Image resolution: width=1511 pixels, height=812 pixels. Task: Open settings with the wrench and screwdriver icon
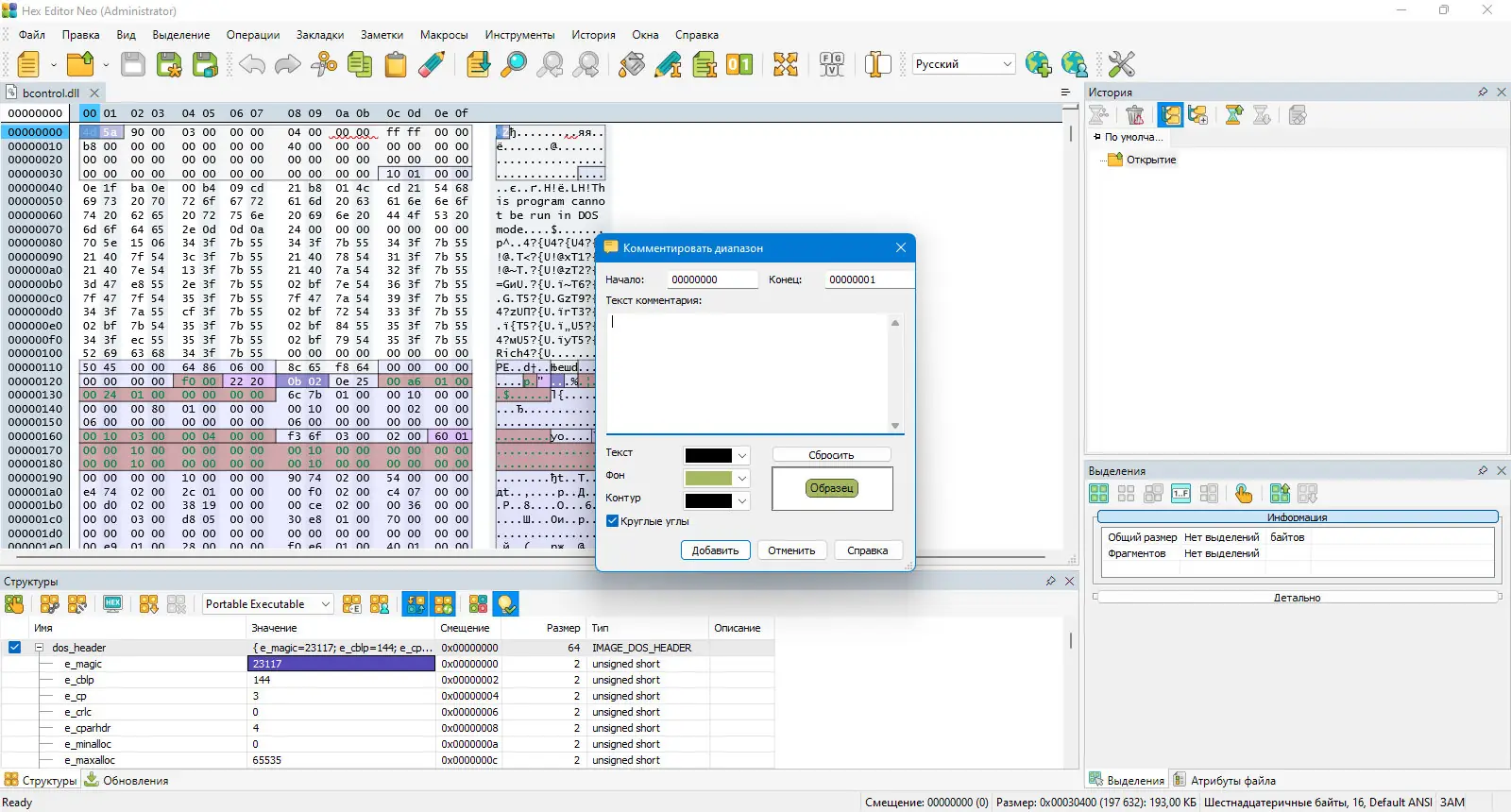point(1122,64)
